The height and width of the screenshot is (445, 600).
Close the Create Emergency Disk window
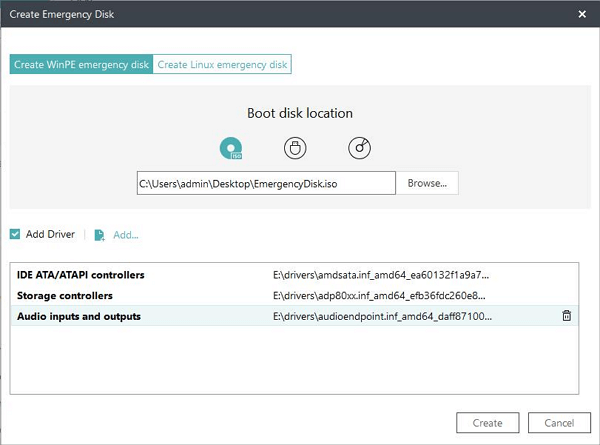582,14
